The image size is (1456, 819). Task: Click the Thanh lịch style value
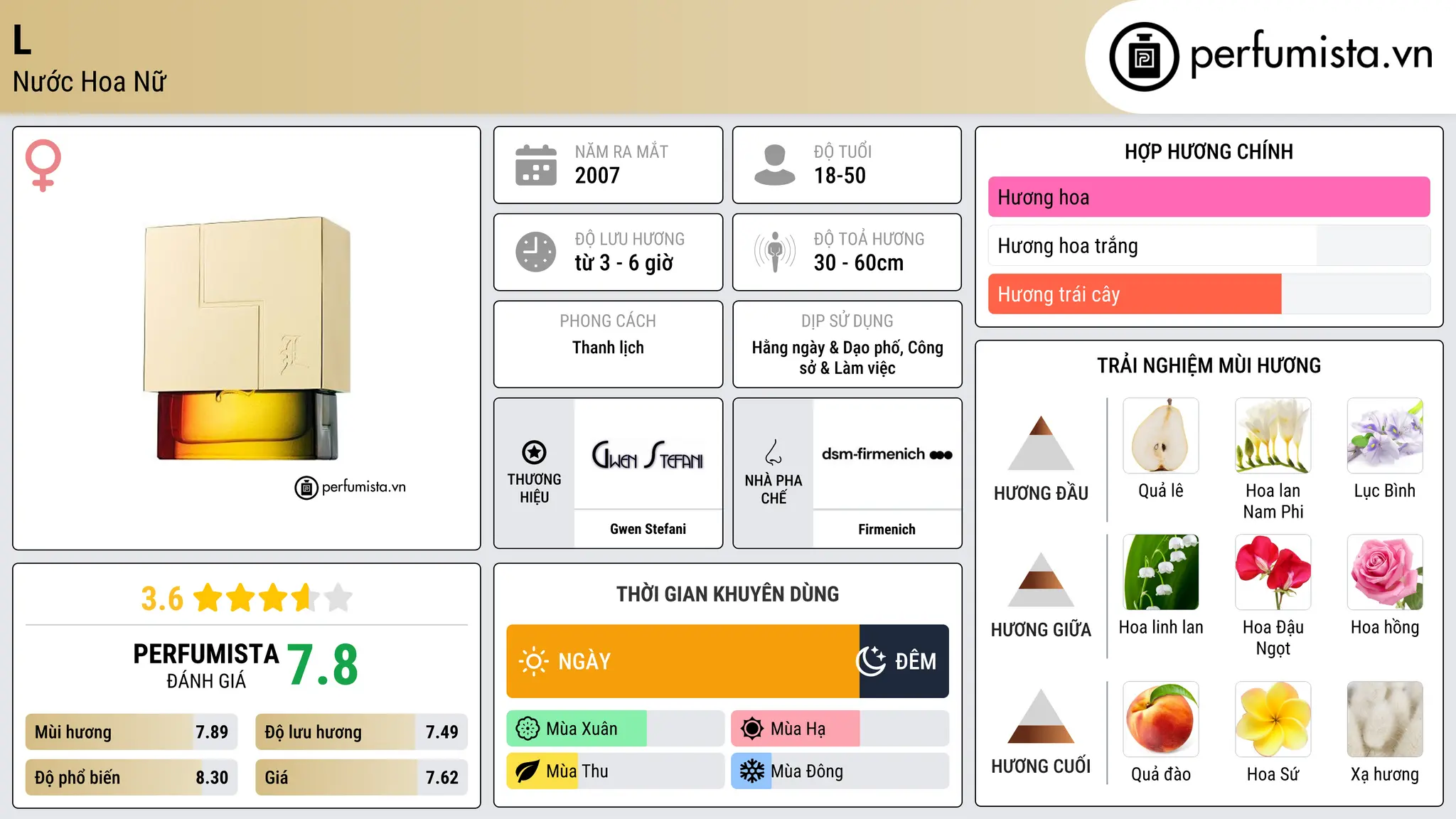[x=608, y=348]
